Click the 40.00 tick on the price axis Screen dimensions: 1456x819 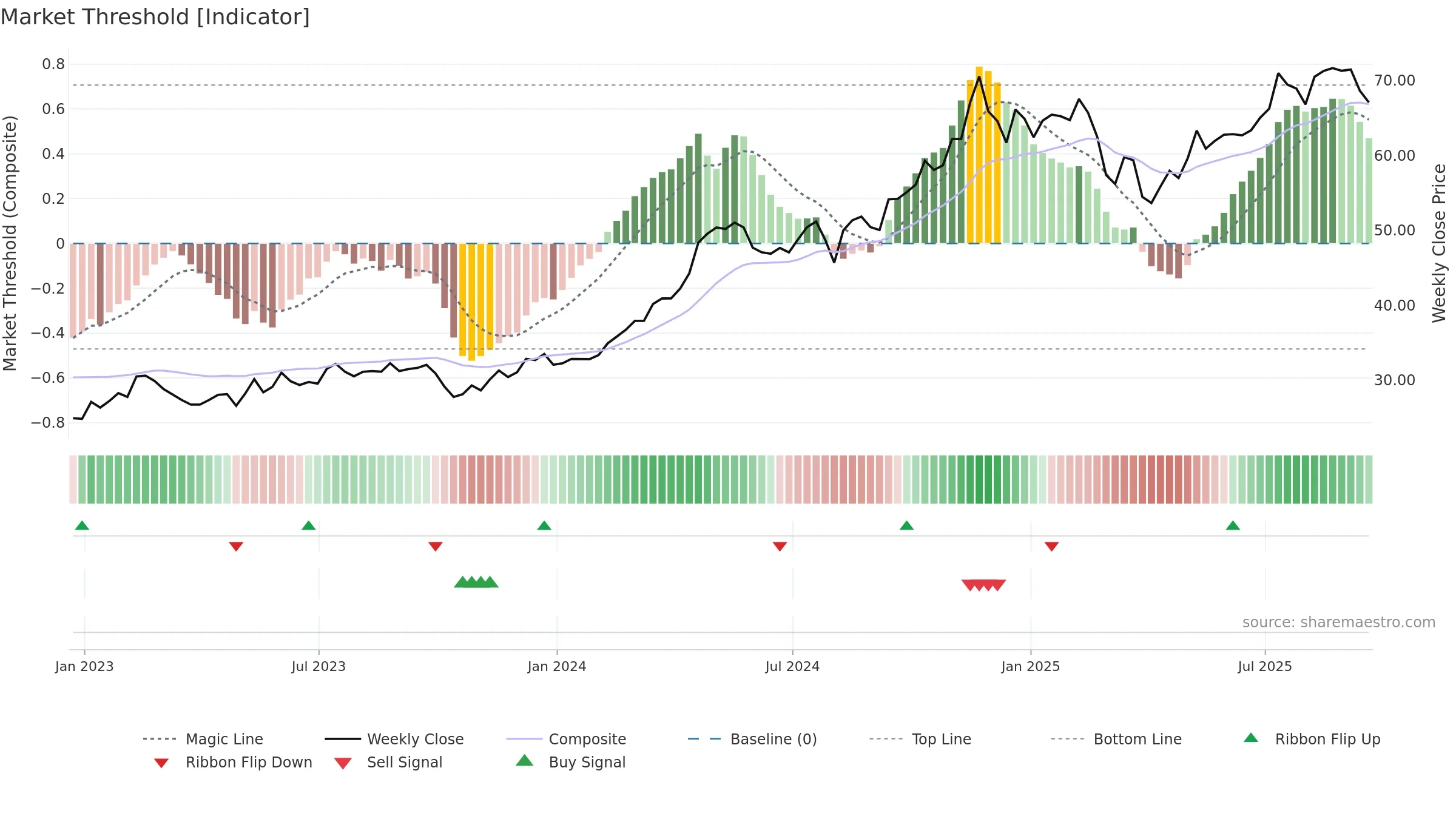pyautogui.click(x=1395, y=305)
